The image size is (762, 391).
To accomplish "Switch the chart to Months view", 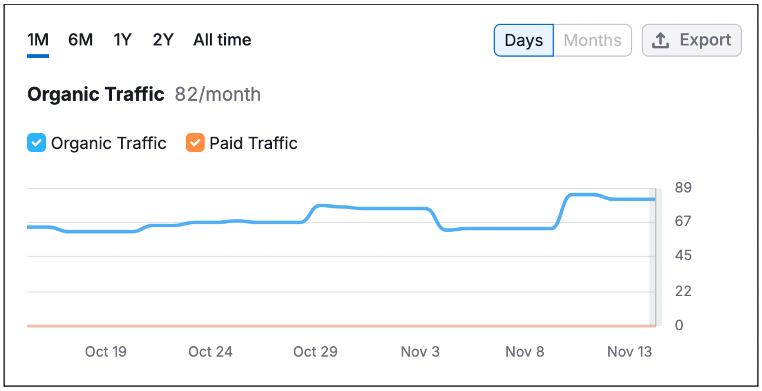I will [x=592, y=40].
